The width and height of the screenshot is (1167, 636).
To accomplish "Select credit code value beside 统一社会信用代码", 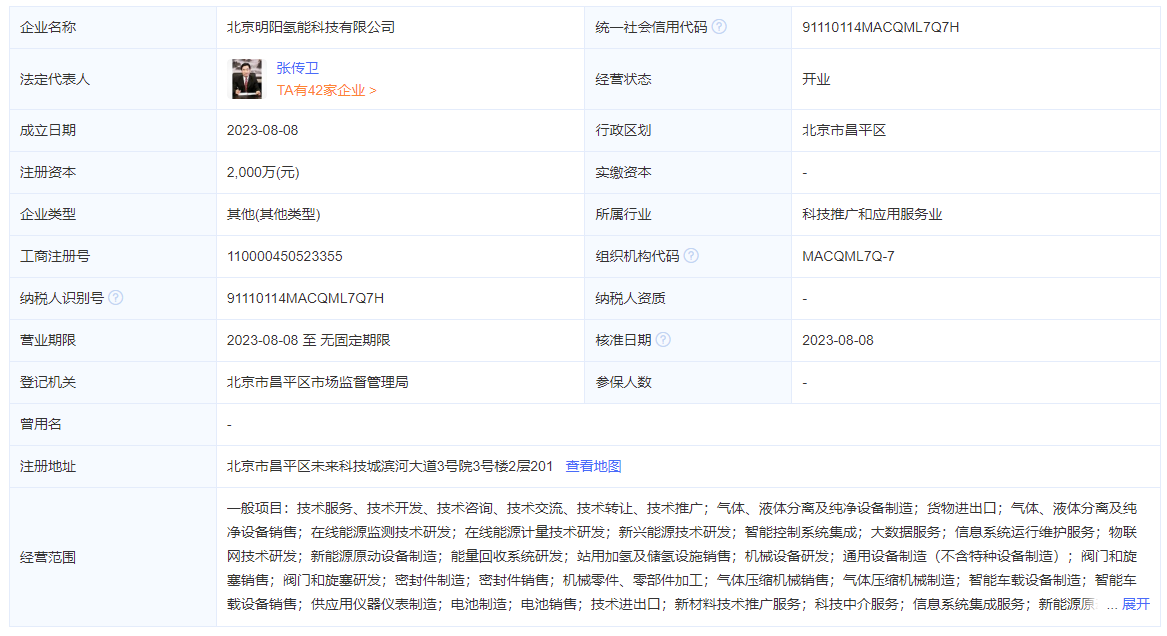I will (880, 28).
